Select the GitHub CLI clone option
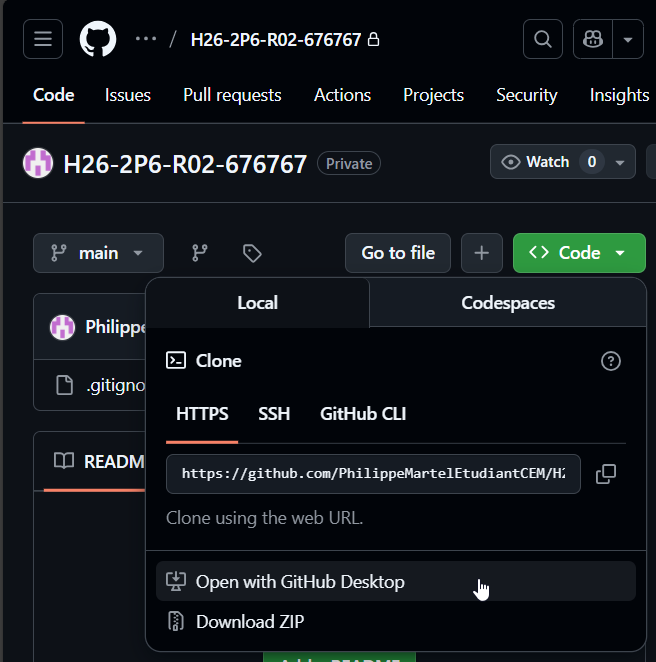The image size is (656, 662). [x=363, y=414]
